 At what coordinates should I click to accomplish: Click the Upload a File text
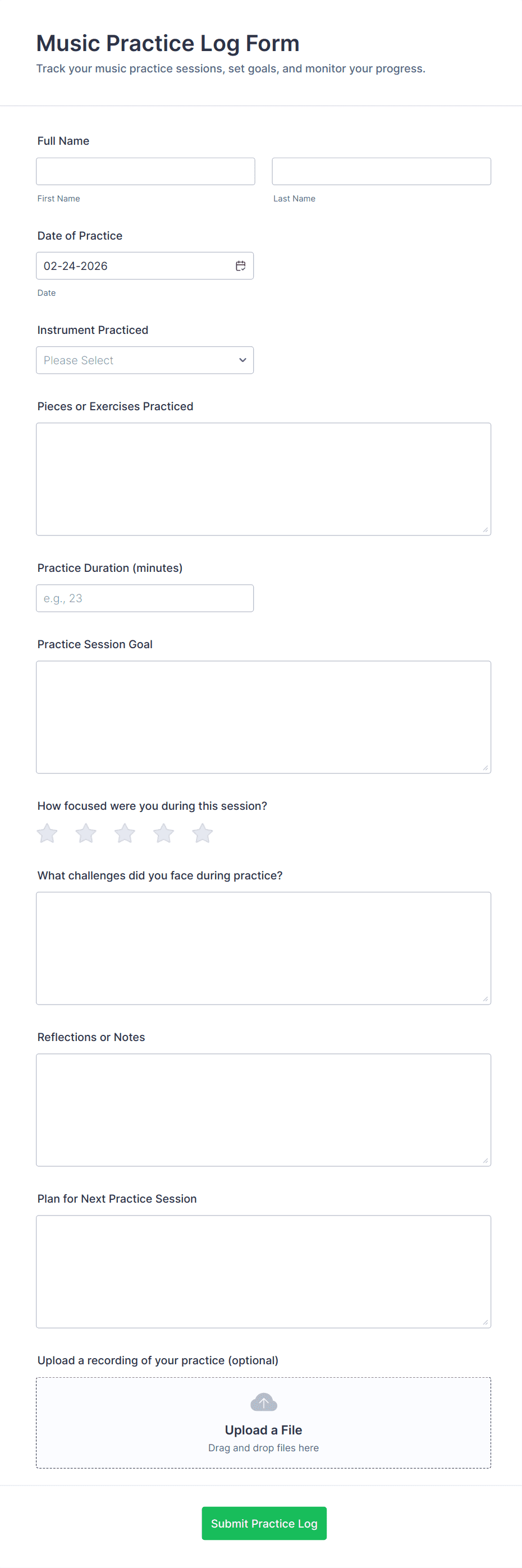click(x=263, y=1430)
